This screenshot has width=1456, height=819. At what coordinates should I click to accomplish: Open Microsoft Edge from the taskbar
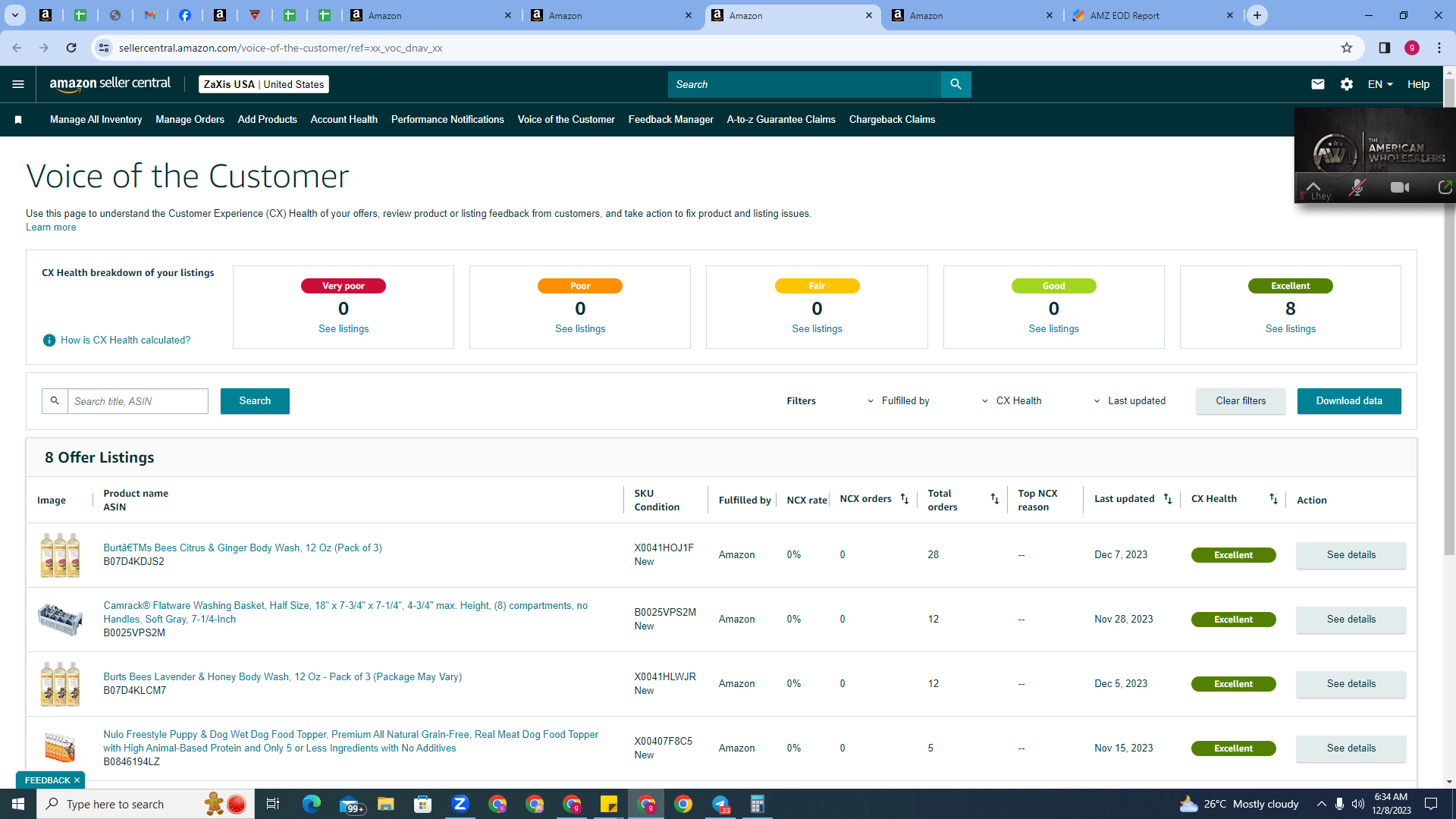[312, 804]
